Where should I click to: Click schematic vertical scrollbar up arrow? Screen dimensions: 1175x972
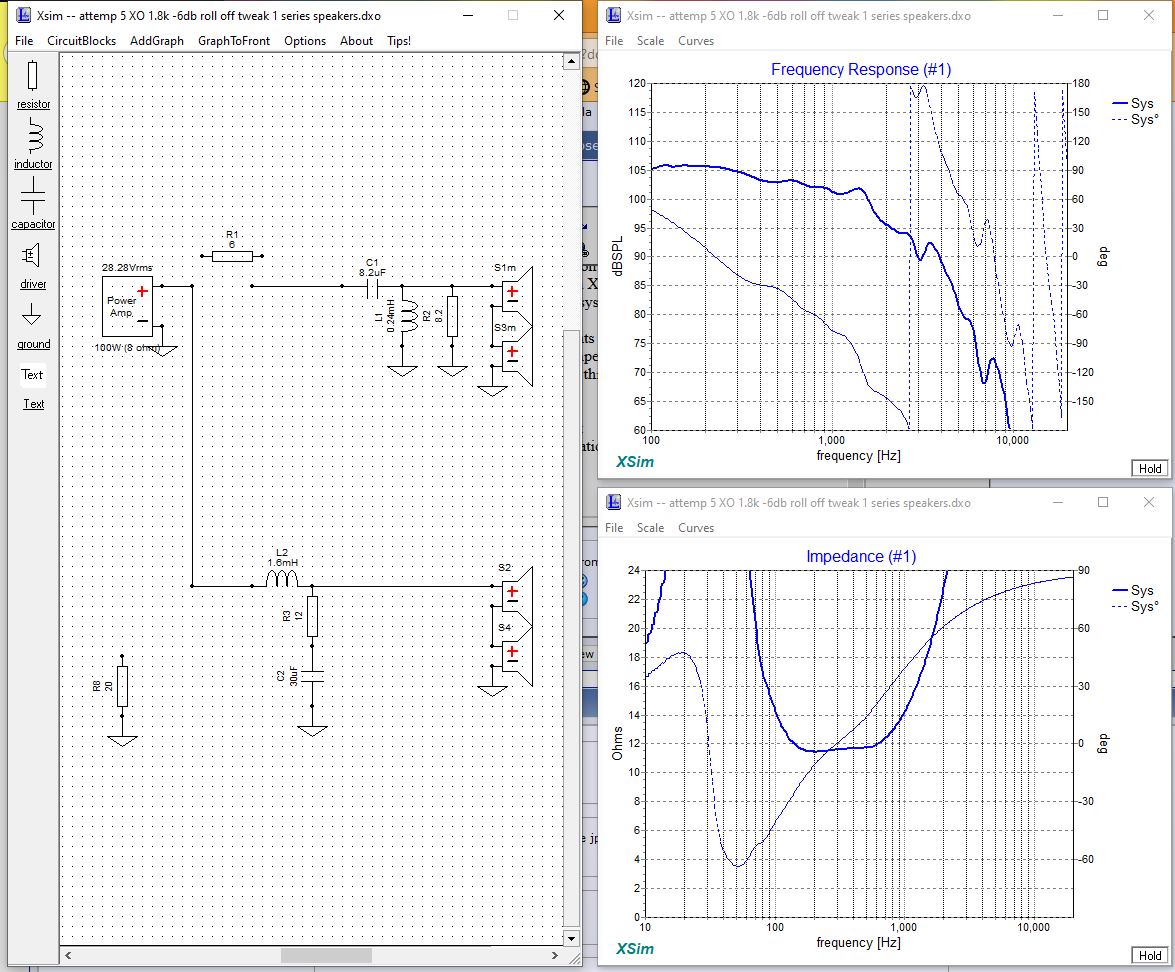[572, 61]
